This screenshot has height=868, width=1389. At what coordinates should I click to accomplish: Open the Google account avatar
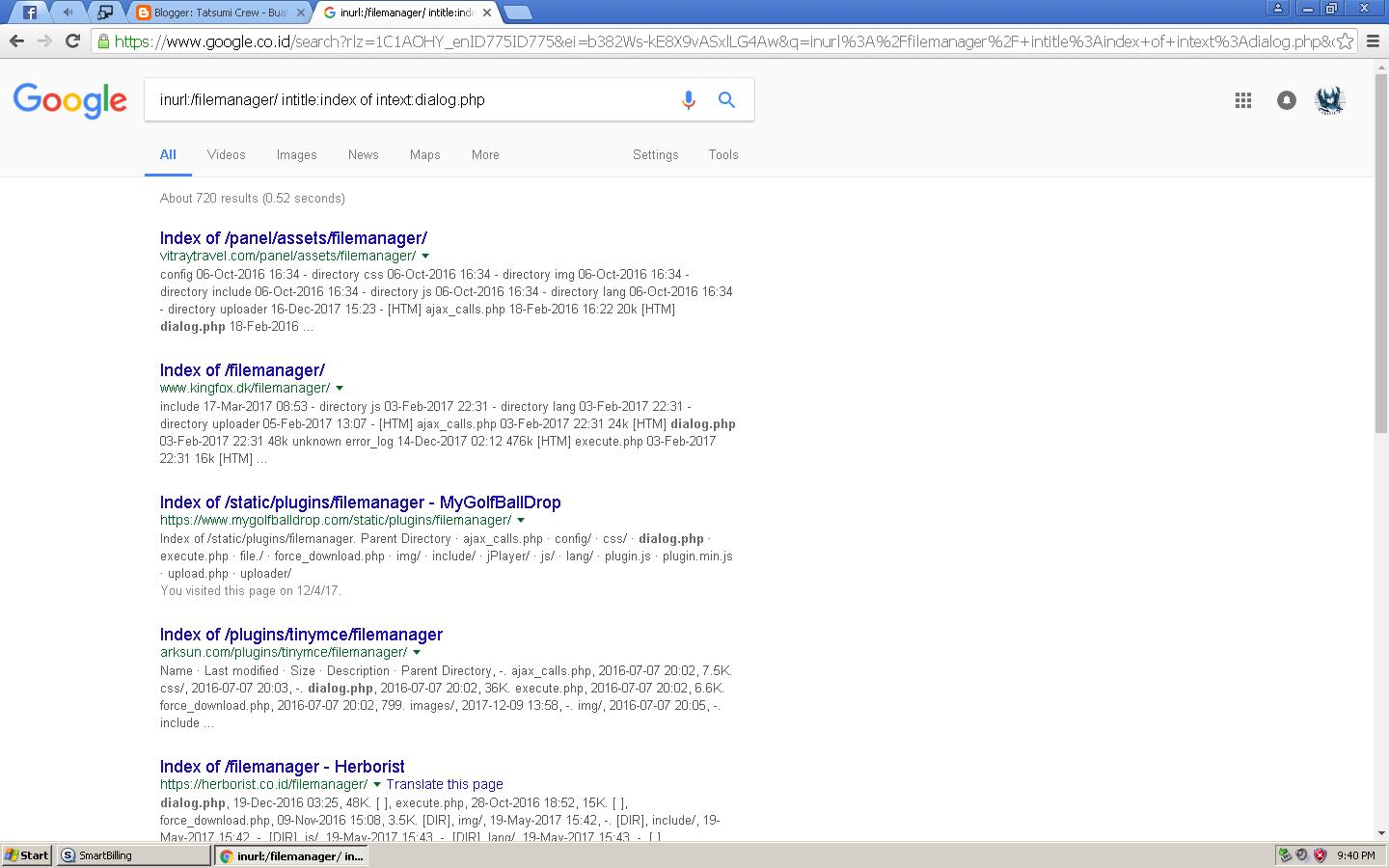[1330, 99]
